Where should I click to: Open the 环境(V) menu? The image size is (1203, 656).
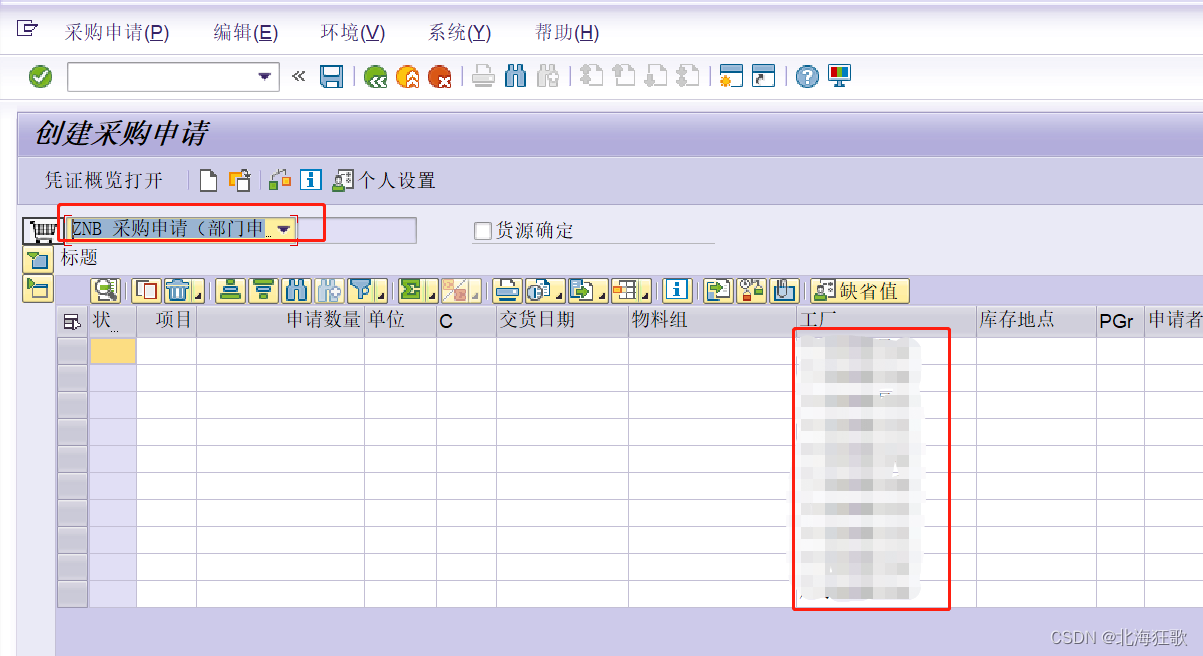(352, 32)
